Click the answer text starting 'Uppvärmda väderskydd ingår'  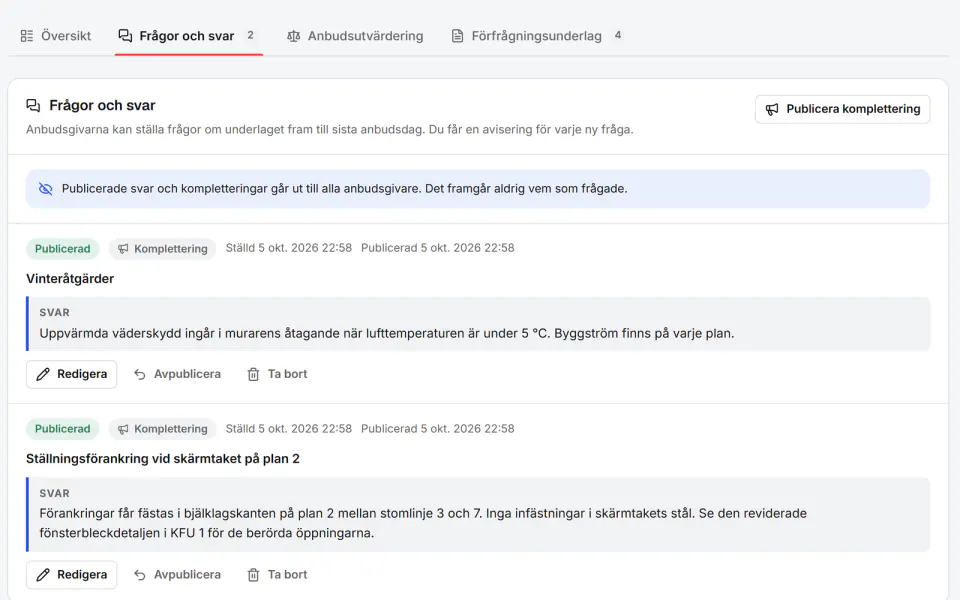pyautogui.click(x=387, y=334)
